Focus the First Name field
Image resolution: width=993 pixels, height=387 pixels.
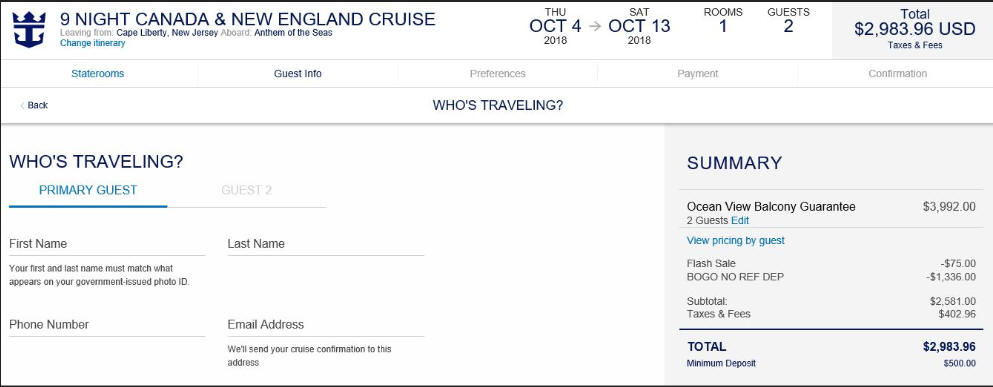pos(107,244)
